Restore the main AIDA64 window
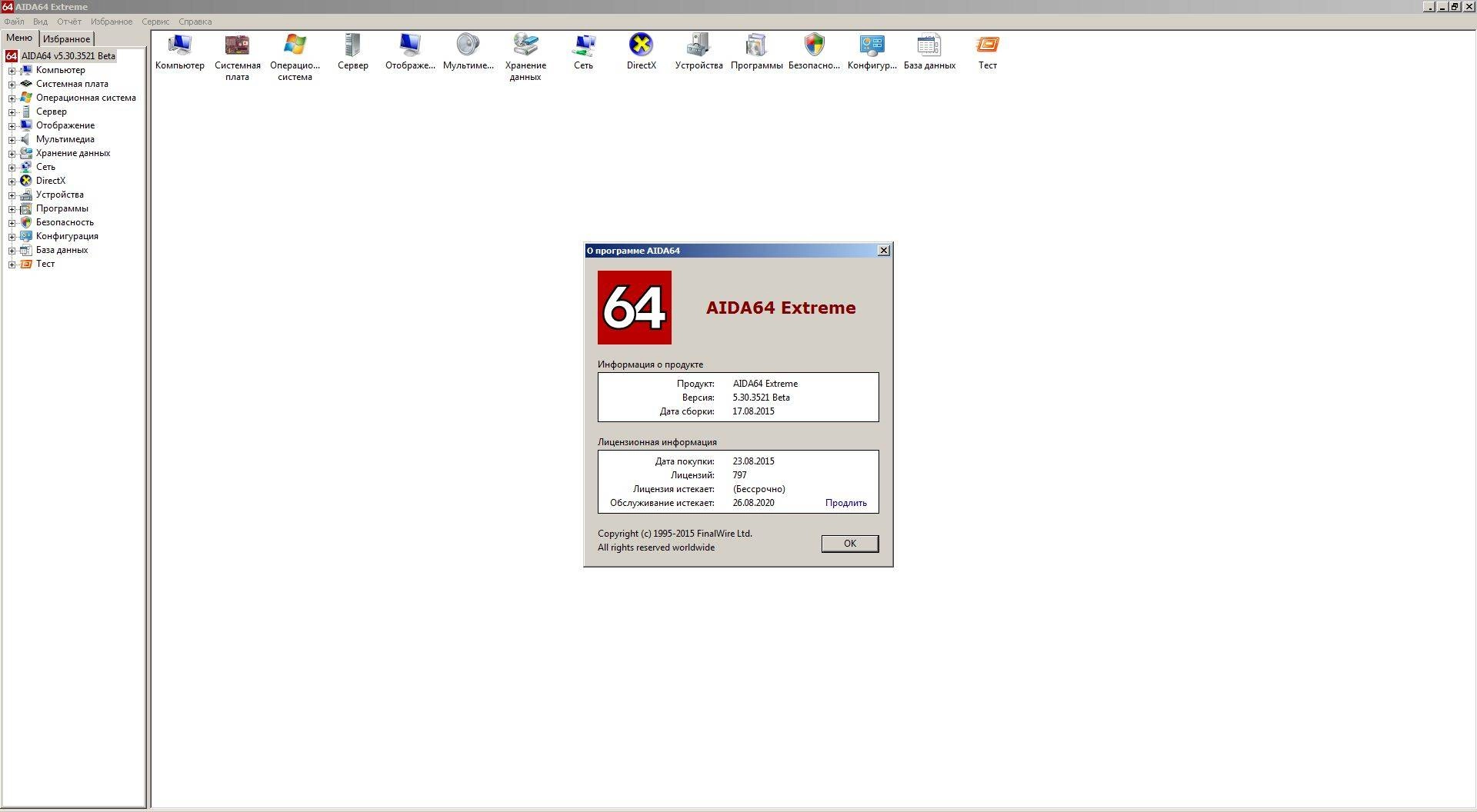 (1455, 7)
